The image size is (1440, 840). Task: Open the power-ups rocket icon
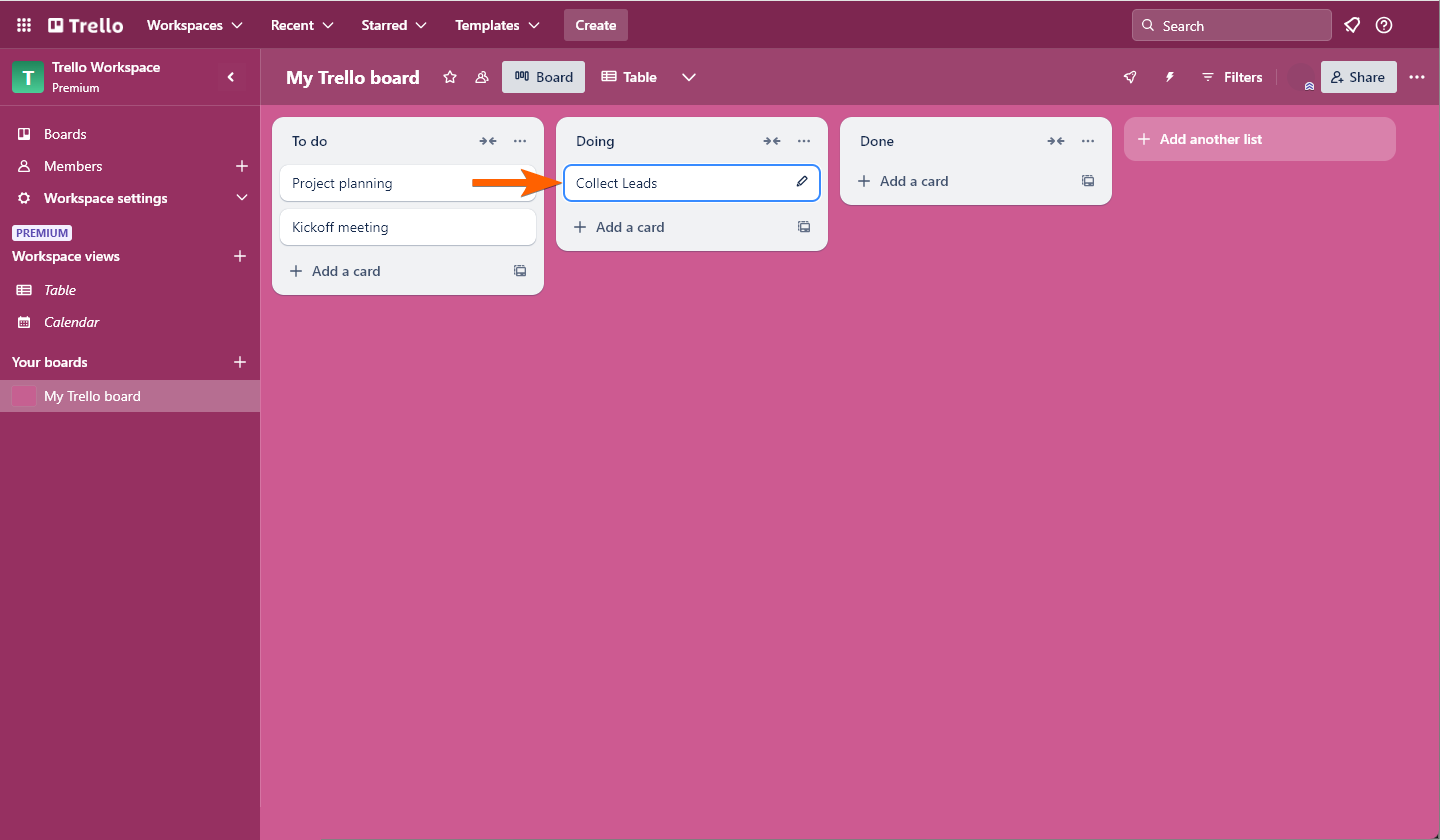pyautogui.click(x=1130, y=77)
